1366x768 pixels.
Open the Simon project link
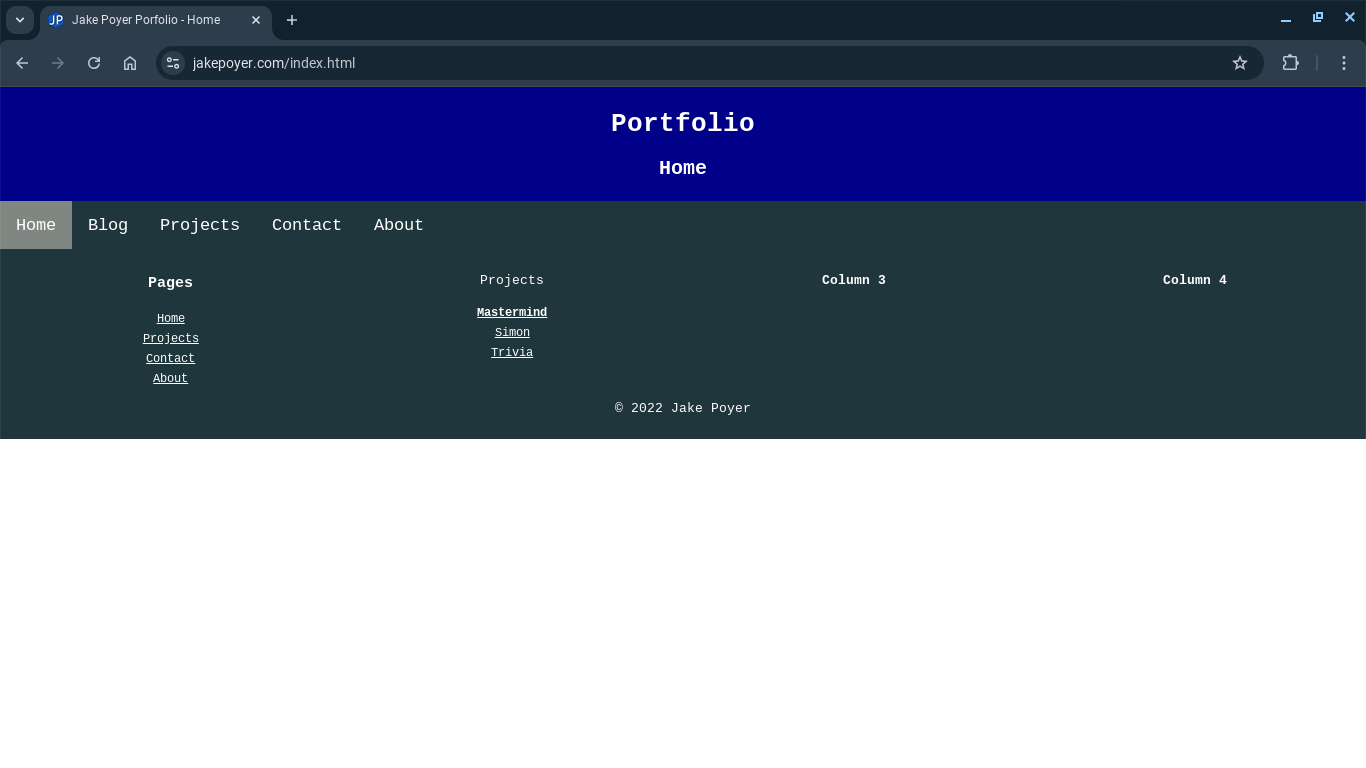511,332
